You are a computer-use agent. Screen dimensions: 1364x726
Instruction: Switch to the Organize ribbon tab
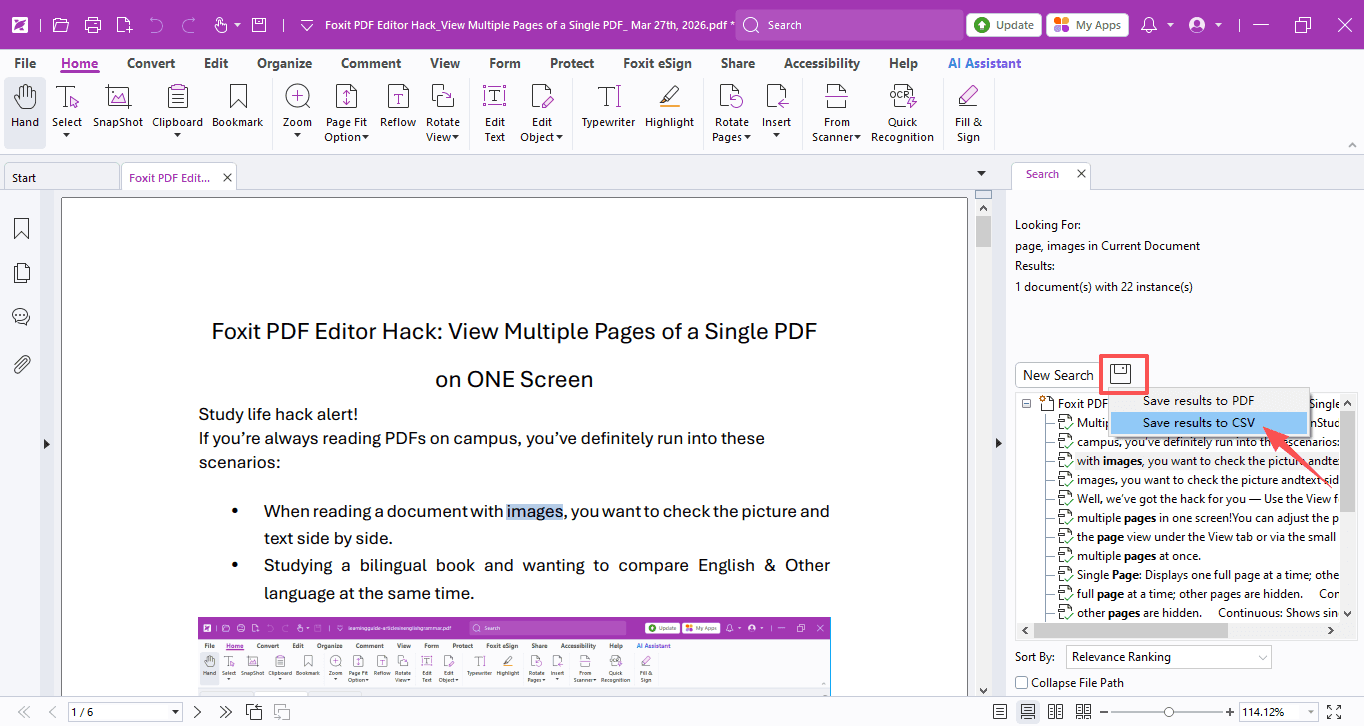coord(284,63)
